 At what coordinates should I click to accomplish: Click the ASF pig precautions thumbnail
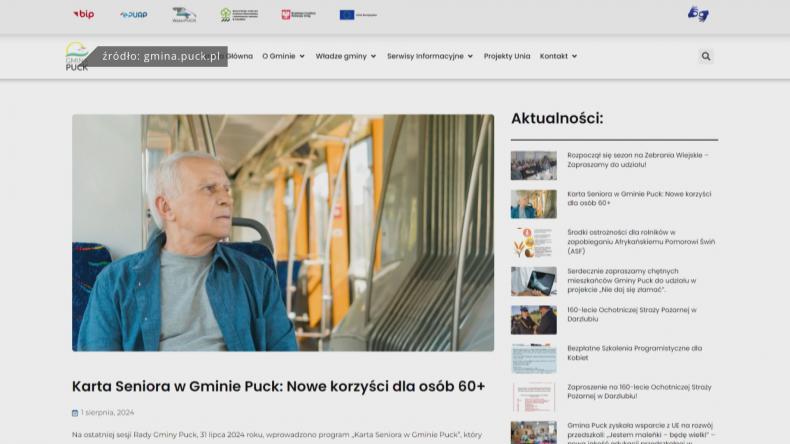point(534,242)
